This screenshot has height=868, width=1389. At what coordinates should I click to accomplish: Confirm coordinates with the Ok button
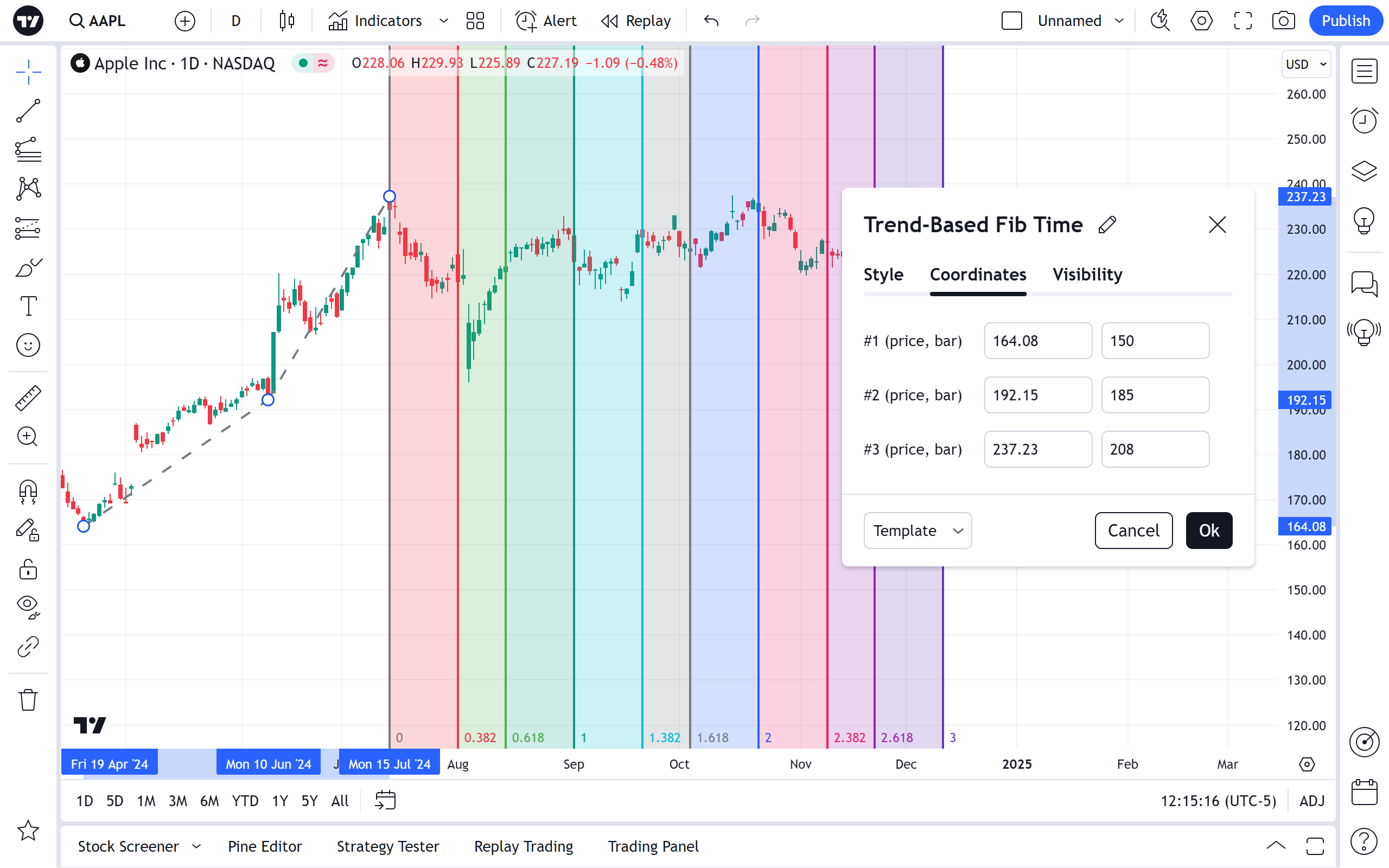click(1209, 531)
